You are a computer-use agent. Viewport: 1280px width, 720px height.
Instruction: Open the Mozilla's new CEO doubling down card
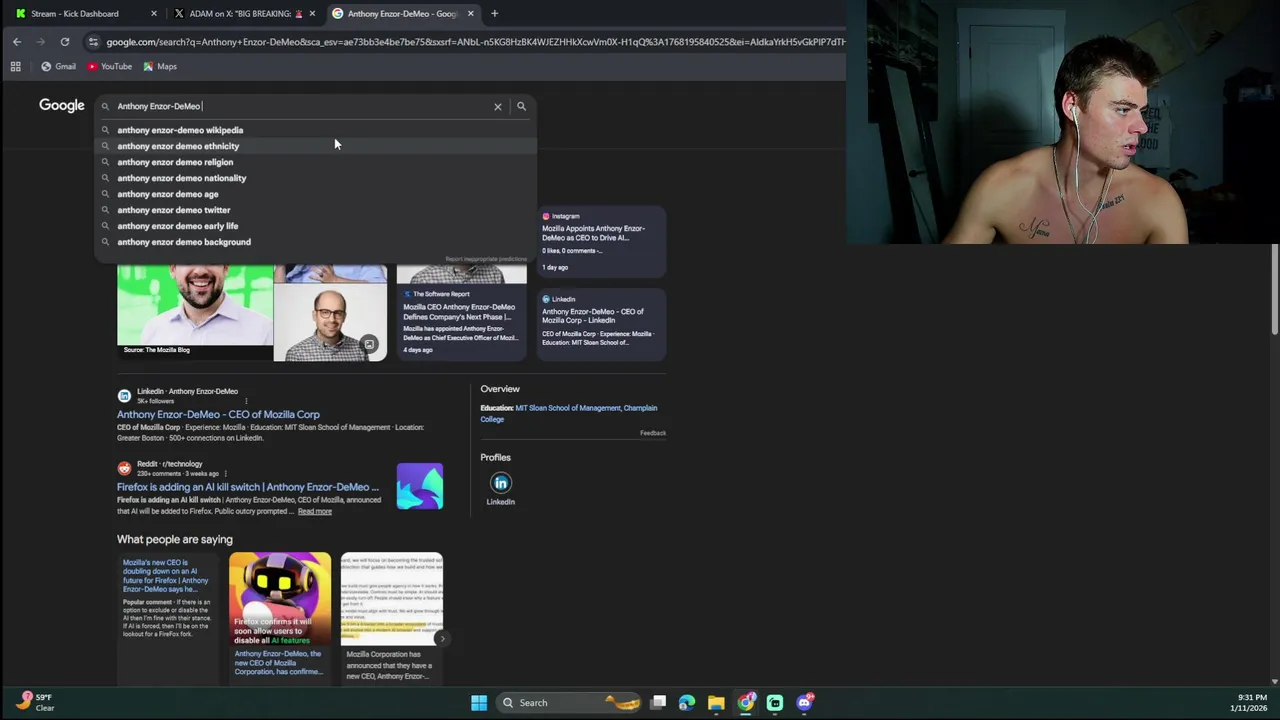[x=168, y=617]
